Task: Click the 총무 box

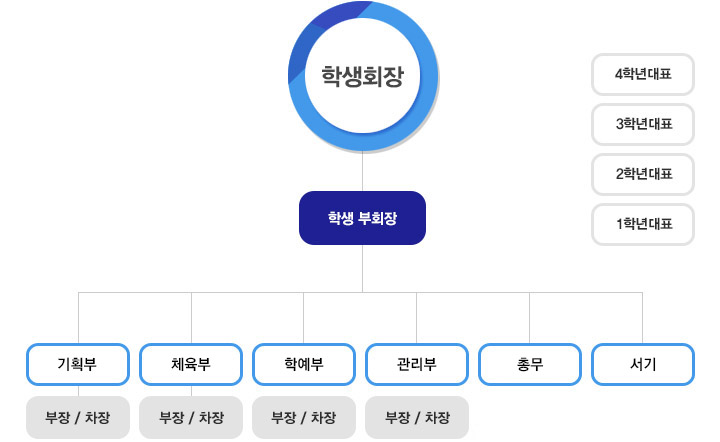Action: tap(530, 365)
